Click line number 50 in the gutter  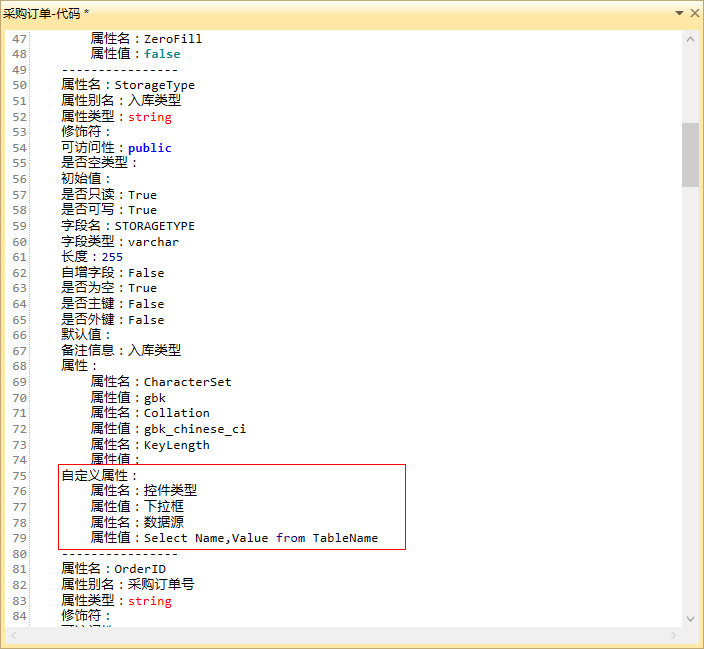(x=20, y=86)
